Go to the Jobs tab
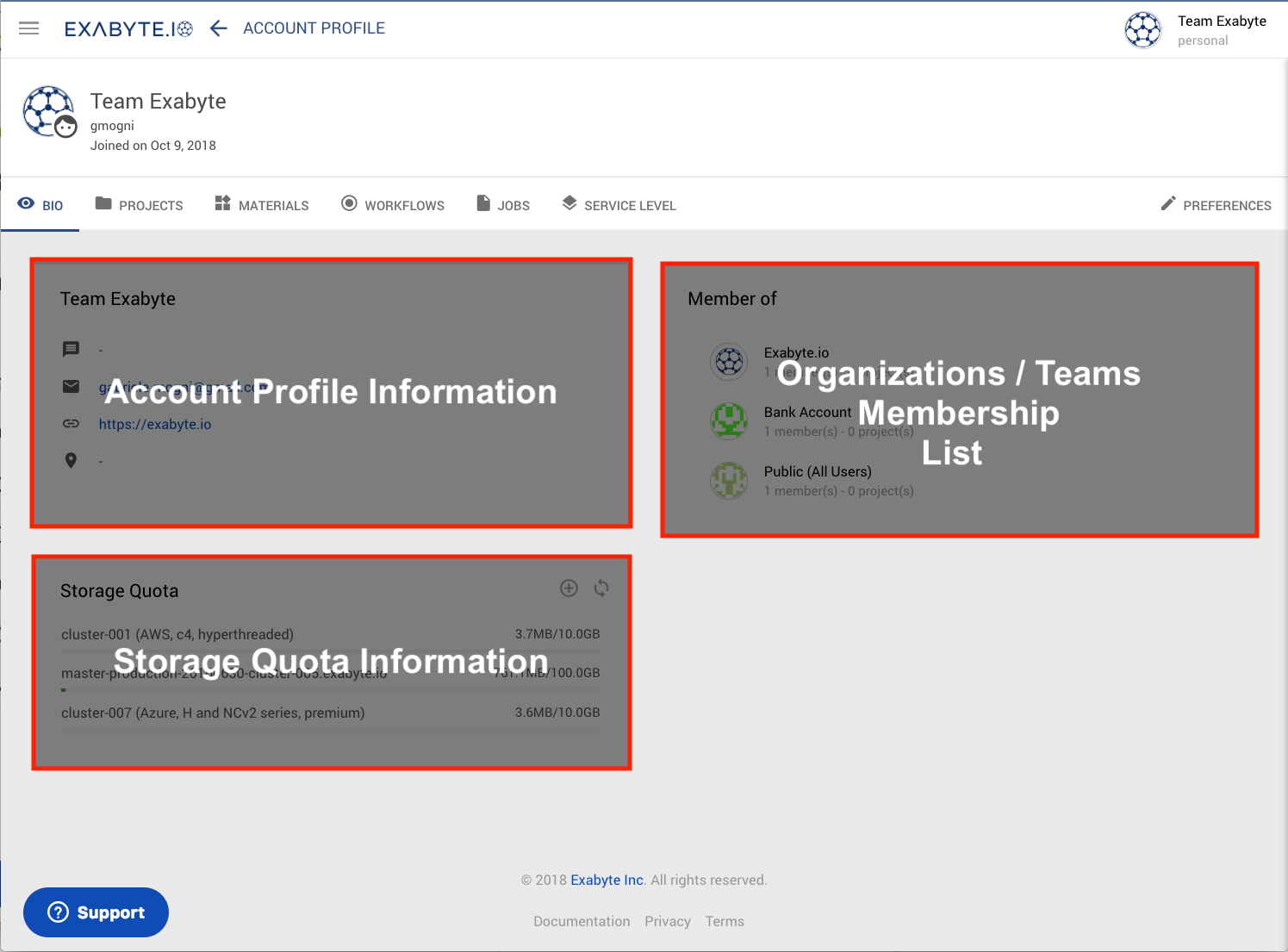The height and width of the screenshot is (952, 1288). 503,205
